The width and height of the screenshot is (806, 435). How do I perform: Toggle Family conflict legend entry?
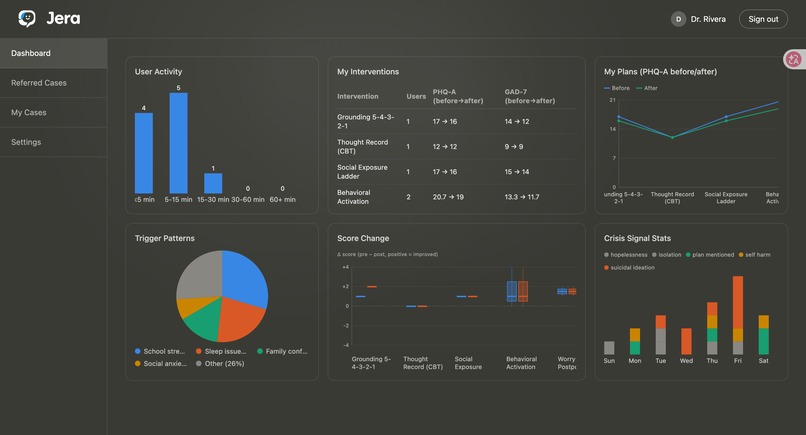point(282,351)
